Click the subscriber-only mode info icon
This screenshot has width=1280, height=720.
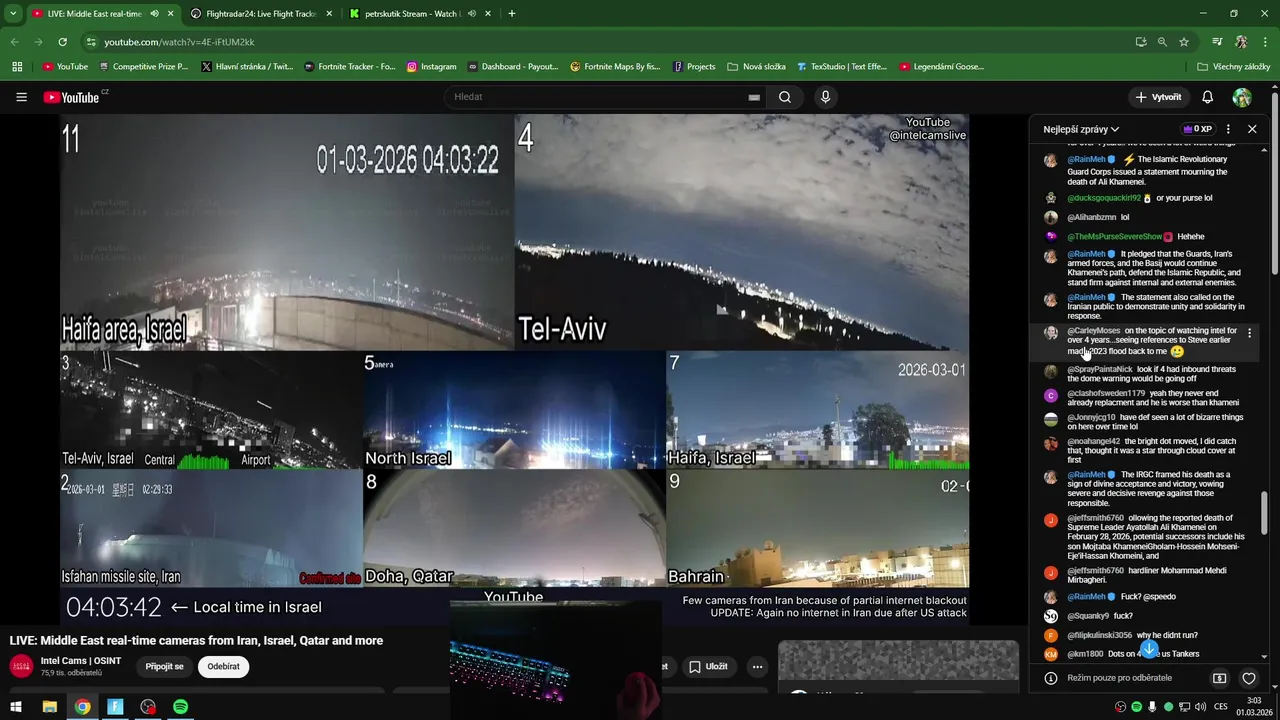point(1050,678)
